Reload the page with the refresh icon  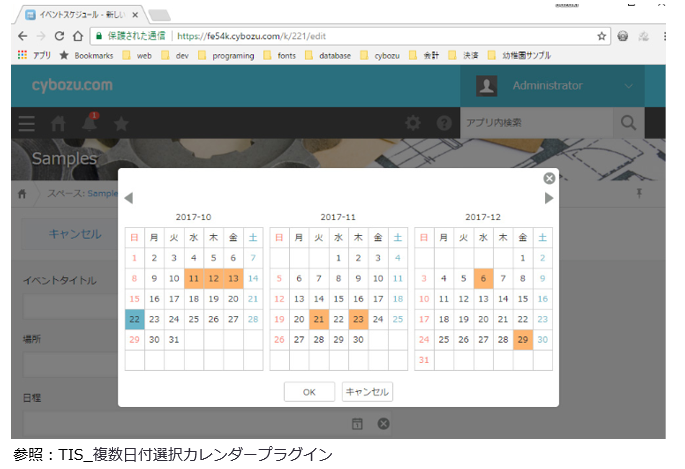pos(59,36)
